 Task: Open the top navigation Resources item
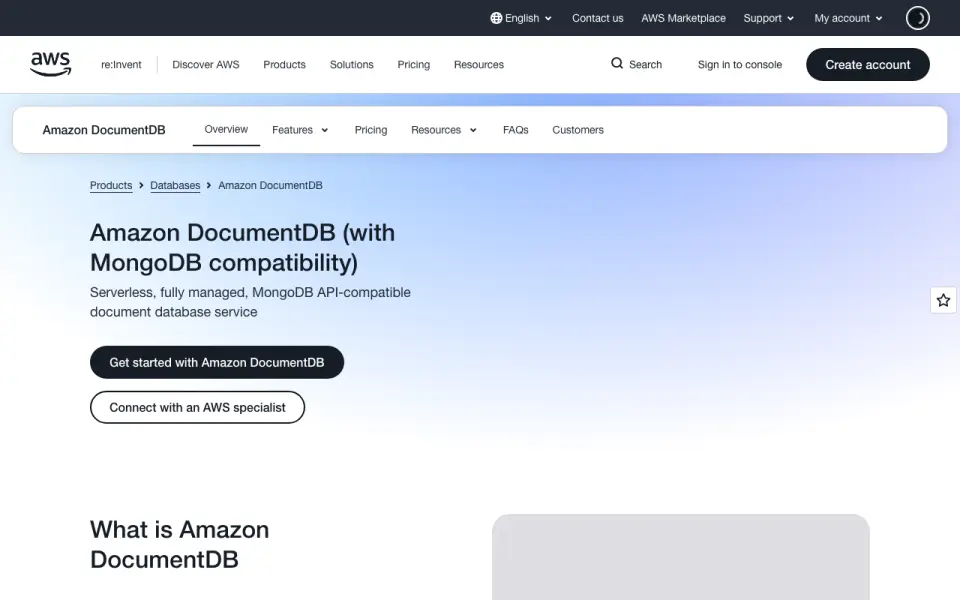[x=479, y=64]
